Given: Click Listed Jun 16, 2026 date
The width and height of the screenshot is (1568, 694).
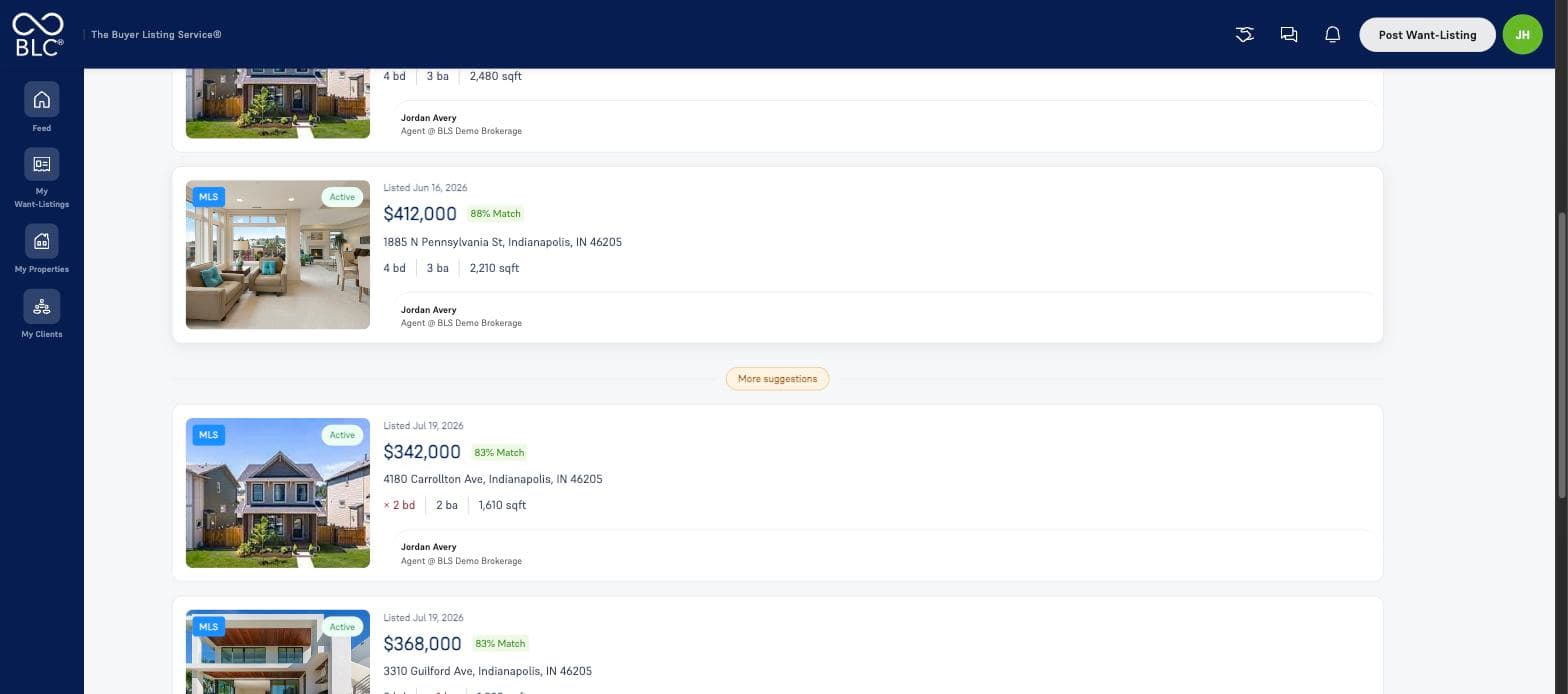Looking at the screenshot, I should [425, 188].
